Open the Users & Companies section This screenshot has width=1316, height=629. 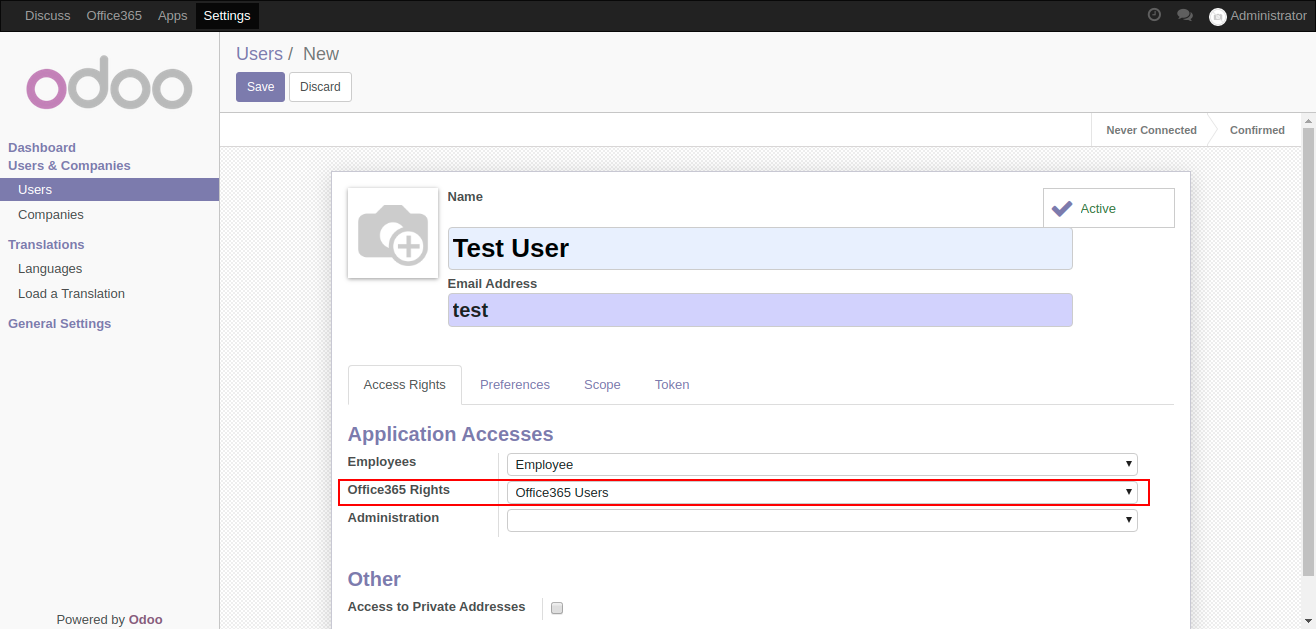tap(69, 166)
